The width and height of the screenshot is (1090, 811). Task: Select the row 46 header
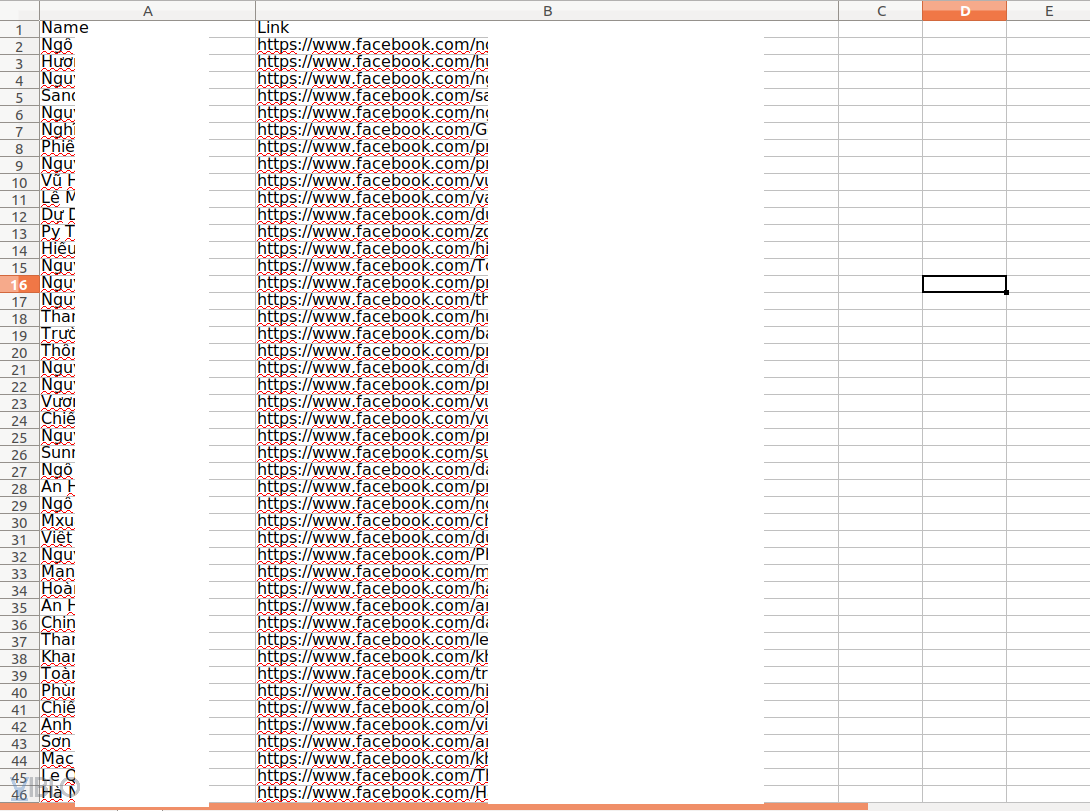[x=19, y=794]
